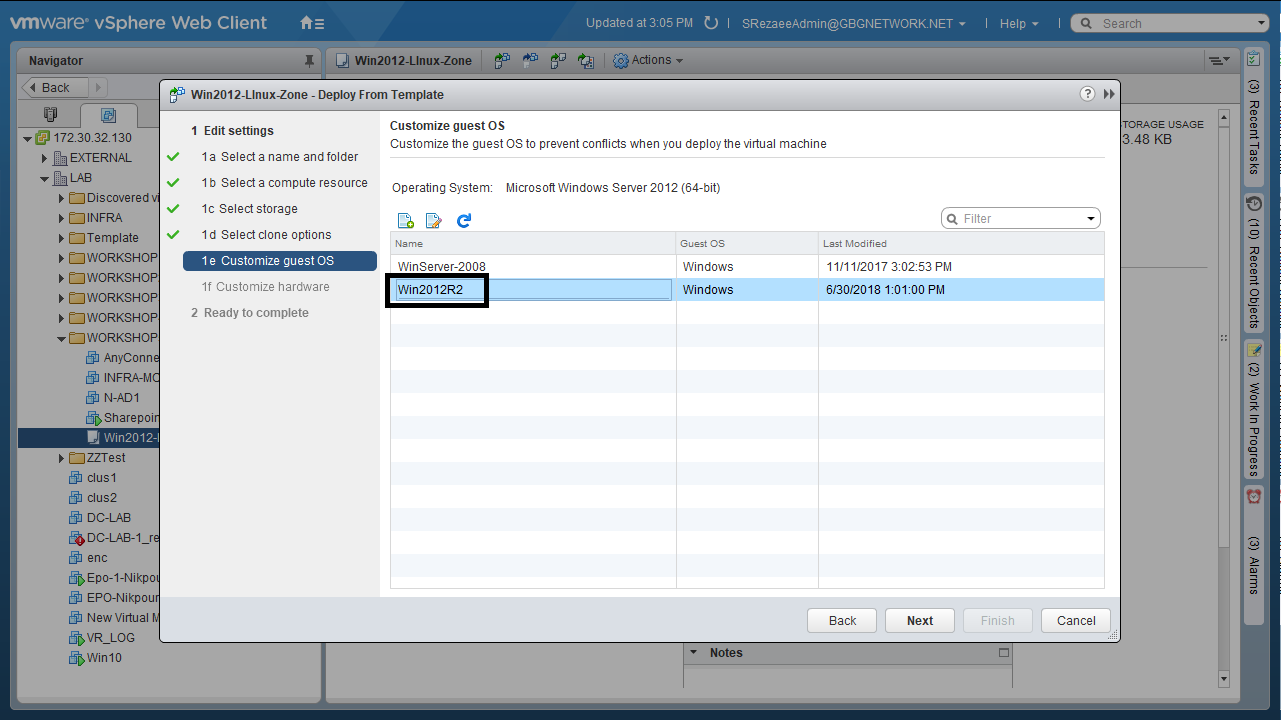Viewport: 1281px width, 720px height.
Task: Expand the ZZTest folder
Action: pyautogui.click(x=62, y=458)
